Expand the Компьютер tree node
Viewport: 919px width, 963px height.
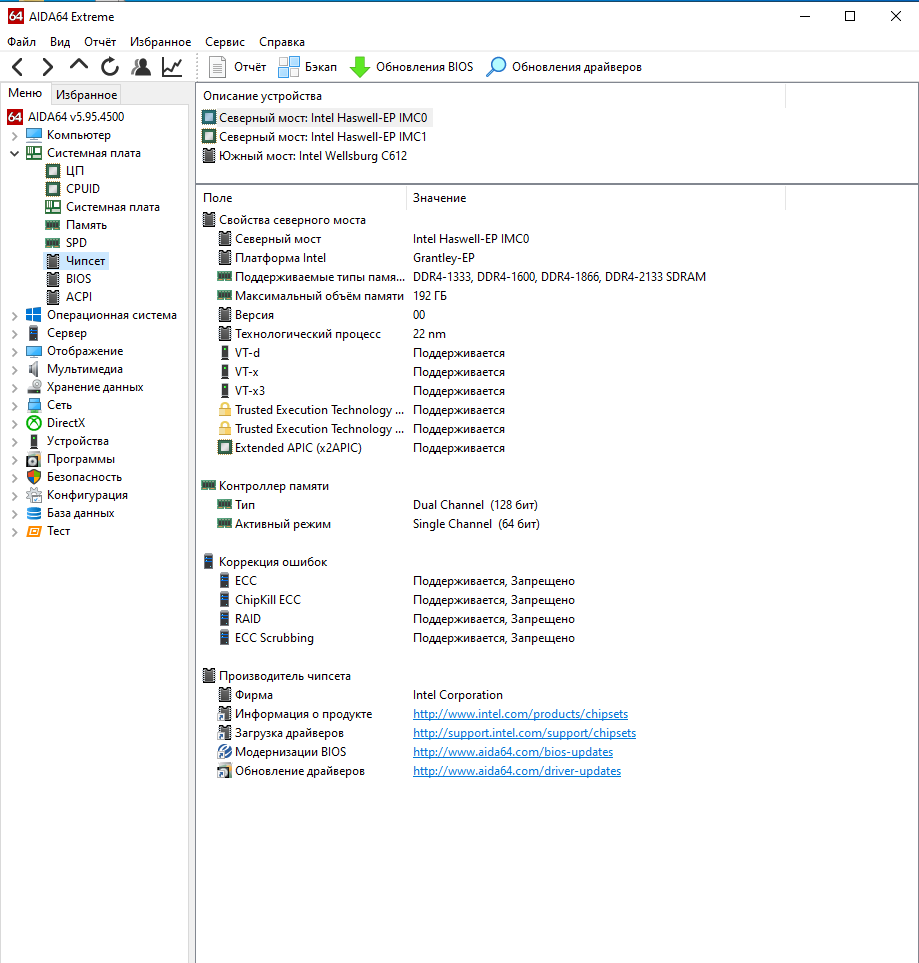tap(15, 135)
